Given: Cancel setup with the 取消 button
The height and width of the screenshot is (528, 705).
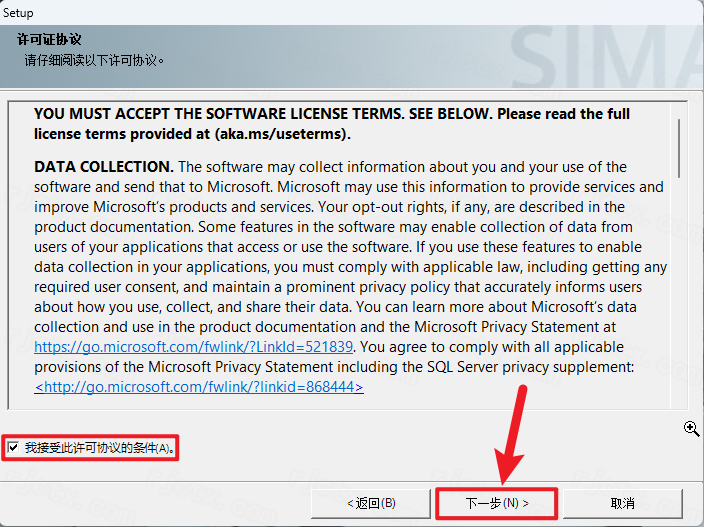Looking at the screenshot, I should (x=623, y=503).
